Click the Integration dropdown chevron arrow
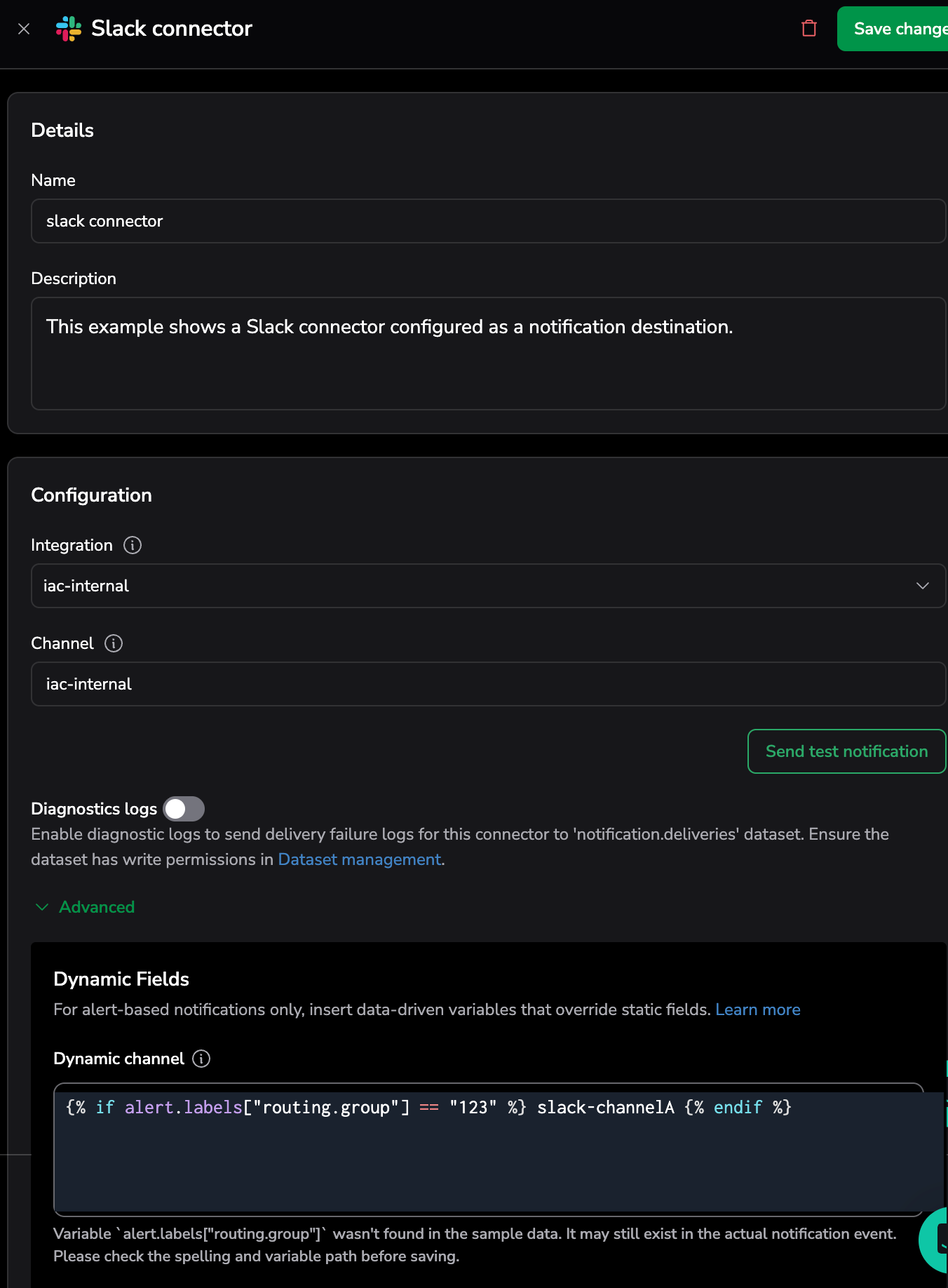The height and width of the screenshot is (1288, 948). [x=922, y=586]
